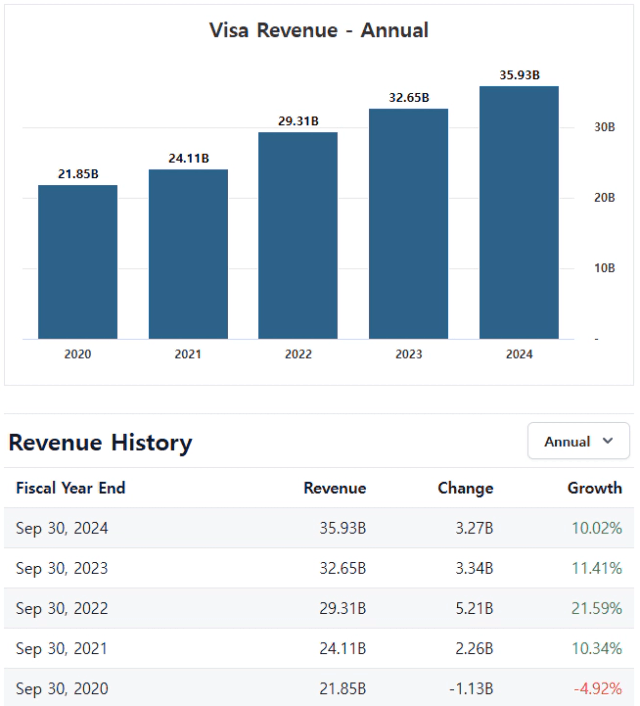Click the 10B axis label
Viewport: 640px width, 706px height.
[604, 268]
